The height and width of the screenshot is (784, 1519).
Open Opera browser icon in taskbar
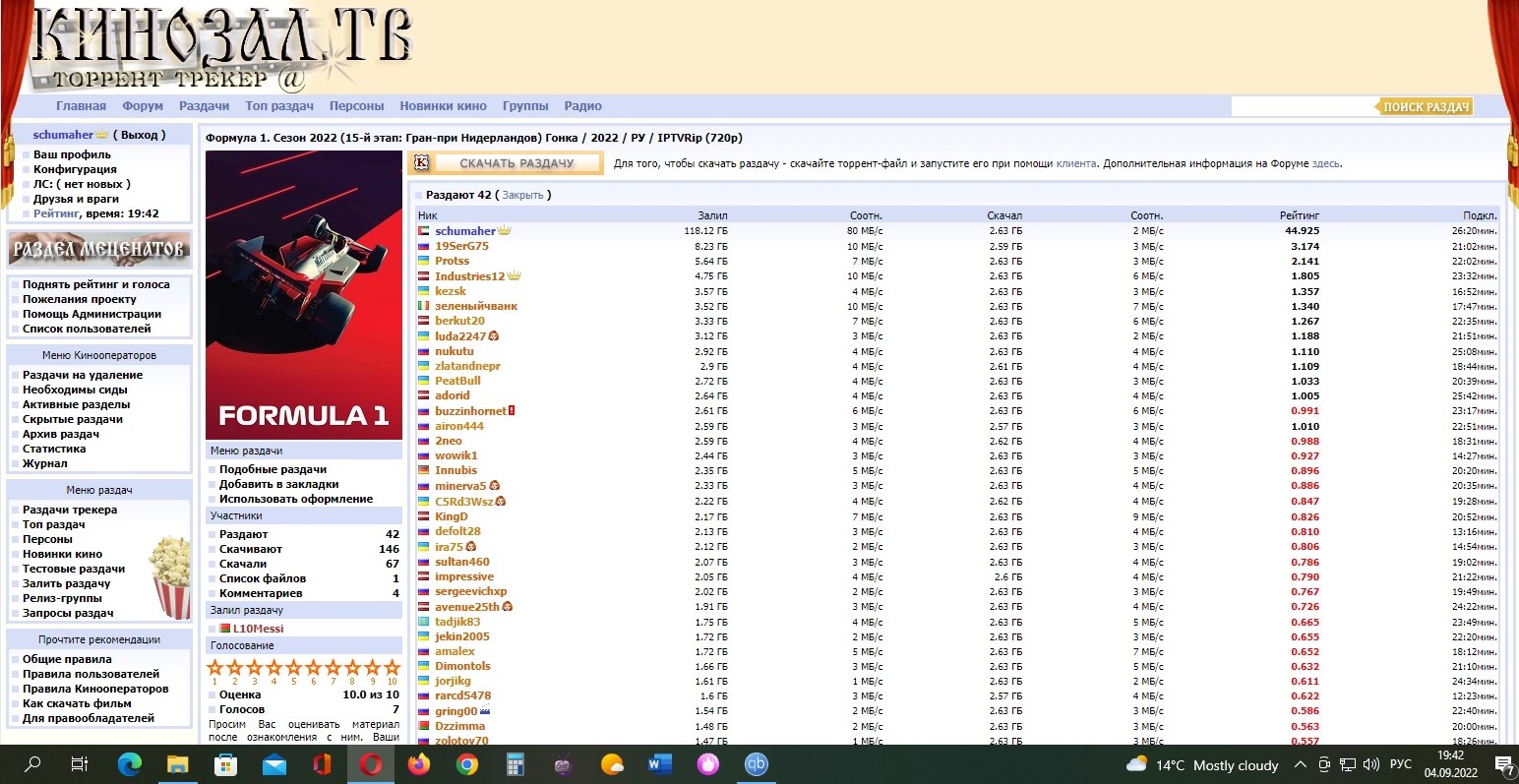click(x=371, y=764)
